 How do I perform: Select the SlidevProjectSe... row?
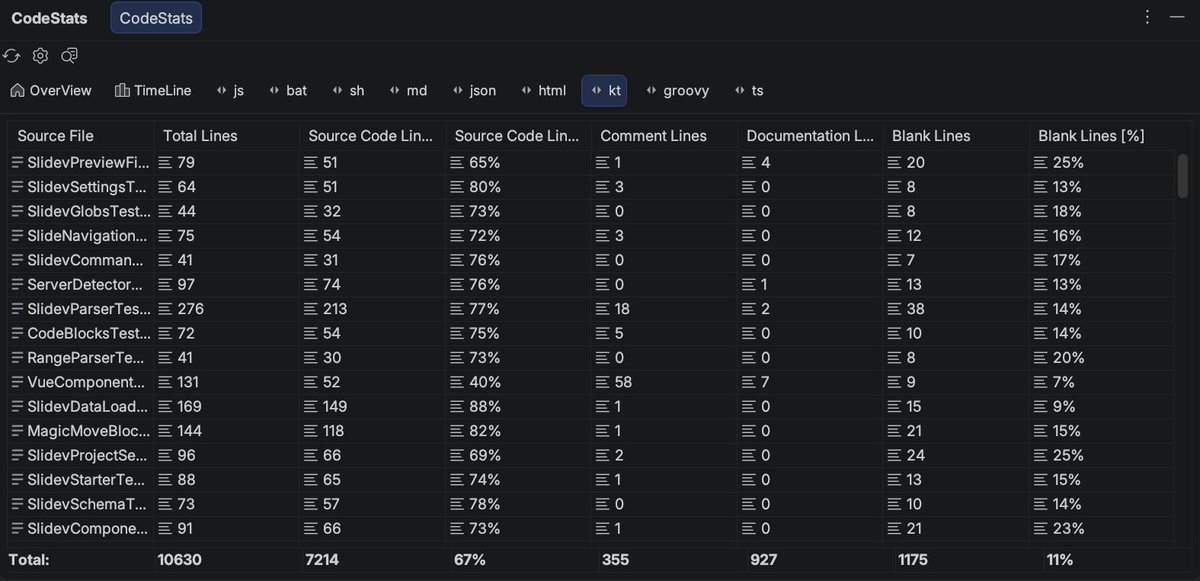(592, 455)
